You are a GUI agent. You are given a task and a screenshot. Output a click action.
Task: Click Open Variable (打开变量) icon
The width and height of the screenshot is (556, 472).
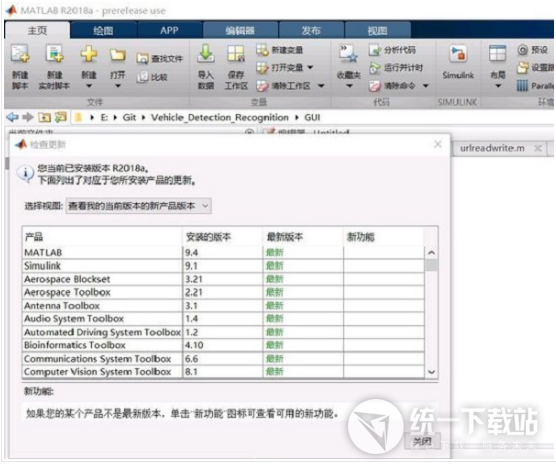point(262,67)
